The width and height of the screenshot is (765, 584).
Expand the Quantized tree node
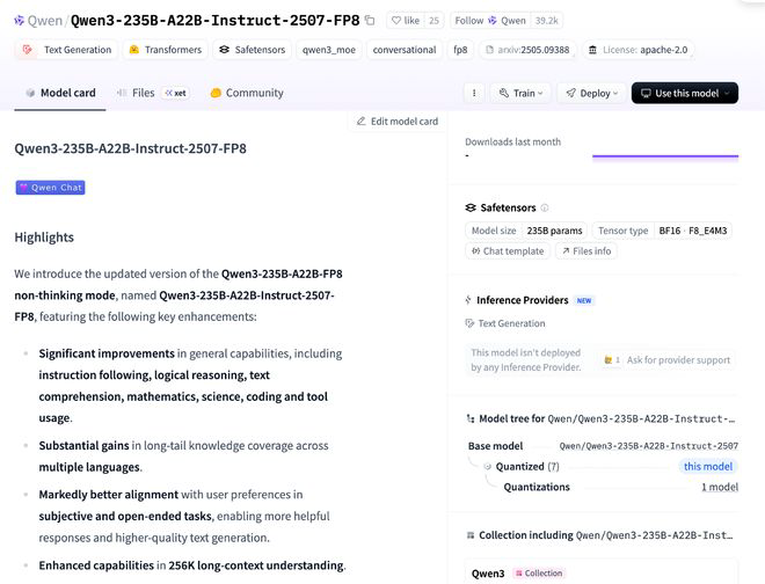click(487, 467)
